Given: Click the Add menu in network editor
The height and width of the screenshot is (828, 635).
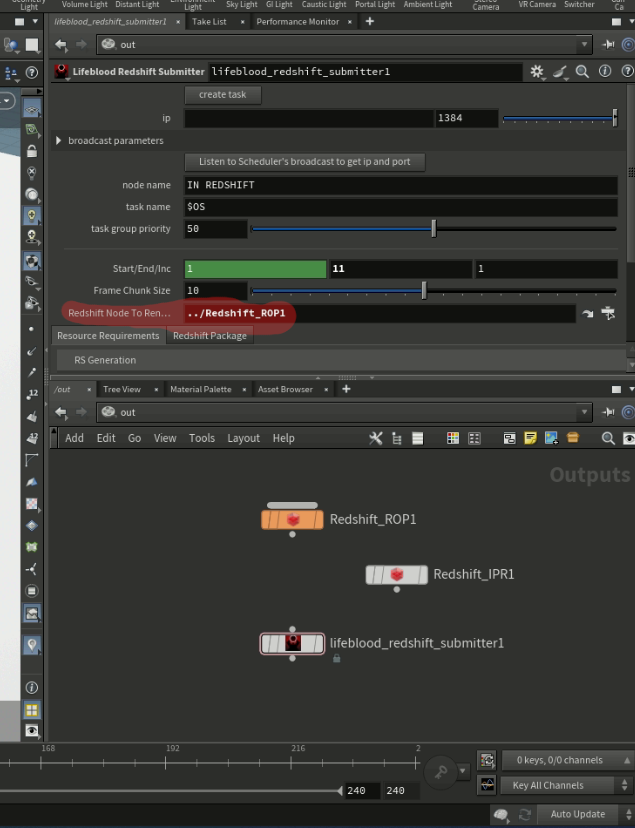Looking at the screenshot, I should (x=74, y=438).
